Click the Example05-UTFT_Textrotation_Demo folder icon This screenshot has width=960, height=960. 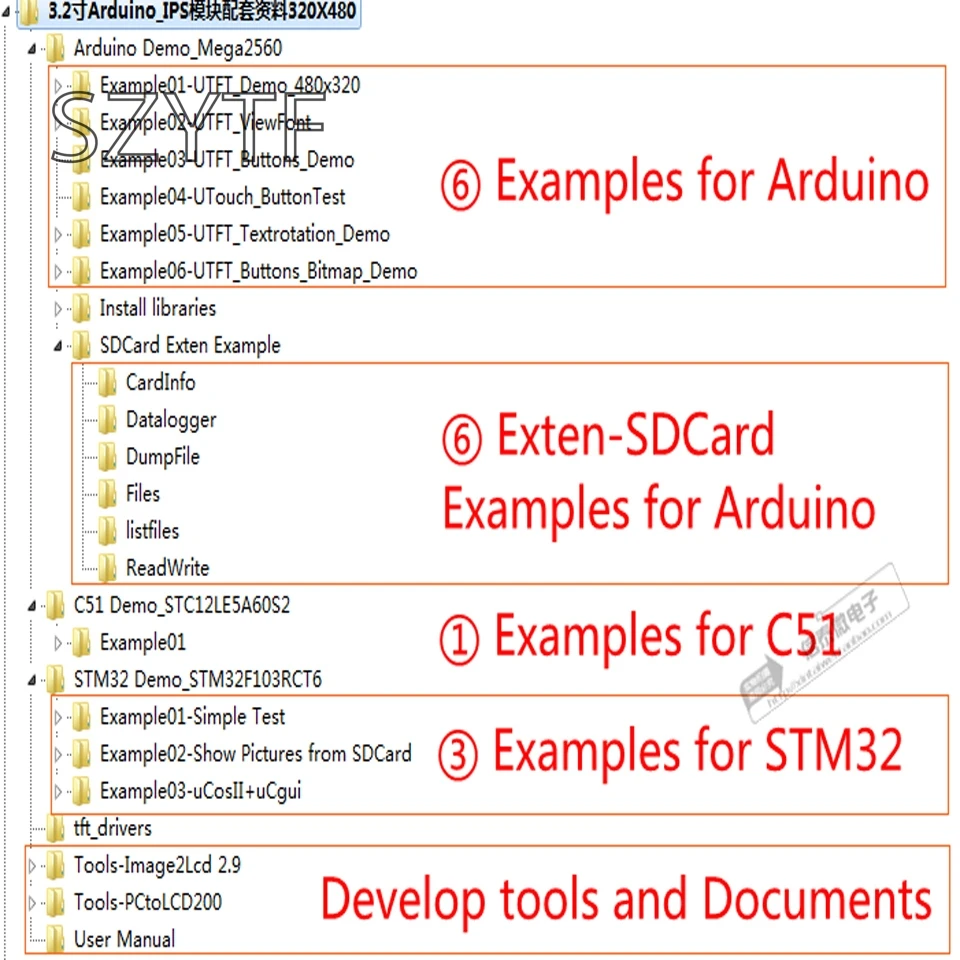click(81, 234)
